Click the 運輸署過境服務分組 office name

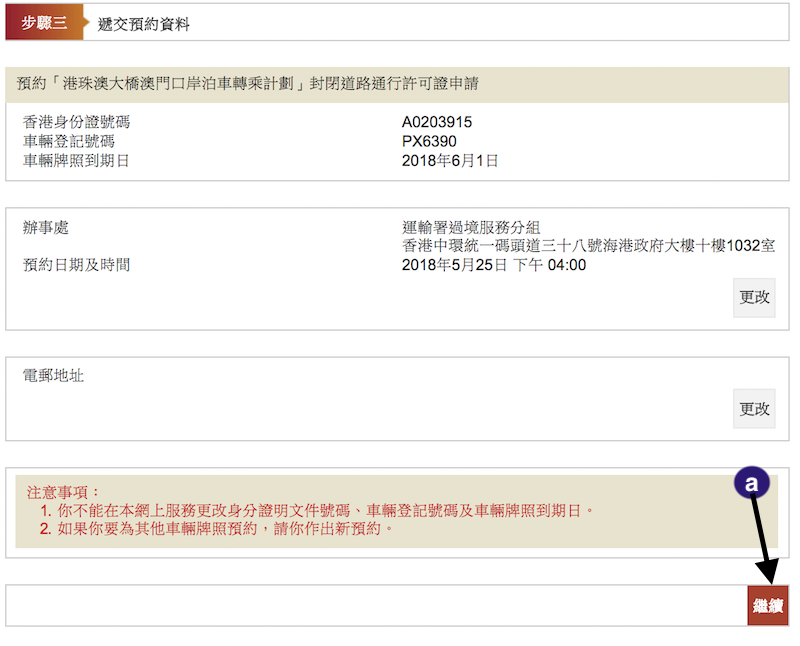[x=470, y=228]
